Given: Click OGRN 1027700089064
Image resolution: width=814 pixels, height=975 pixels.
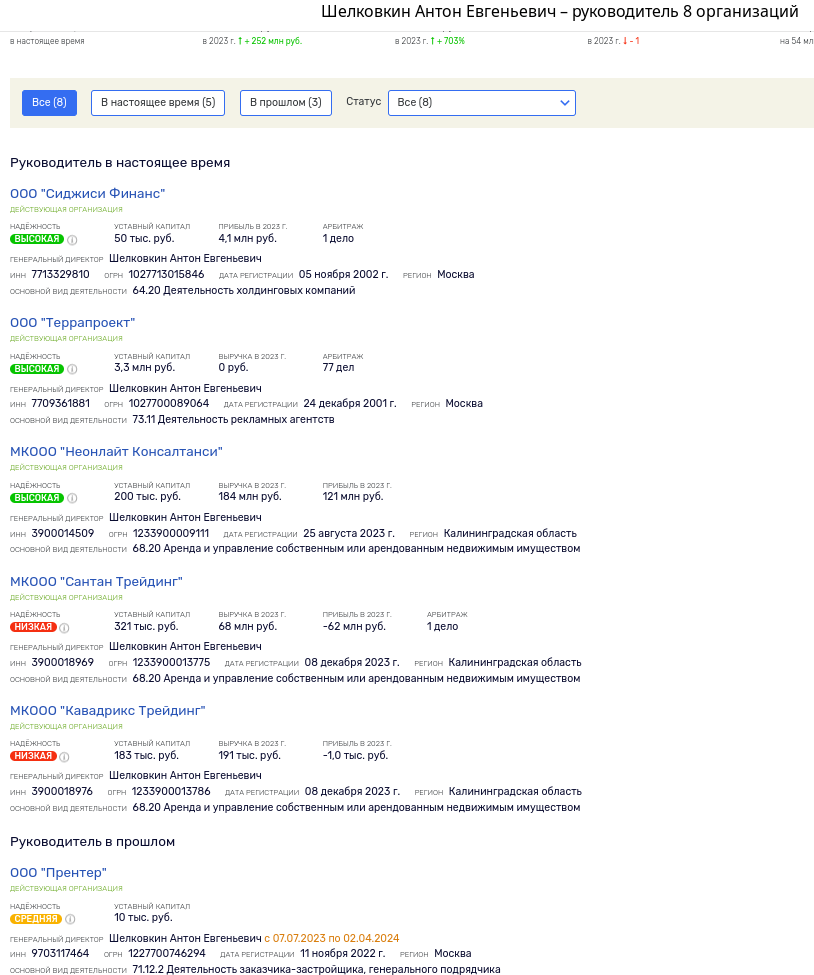Looking at the screenshot, I should (169, 404).
